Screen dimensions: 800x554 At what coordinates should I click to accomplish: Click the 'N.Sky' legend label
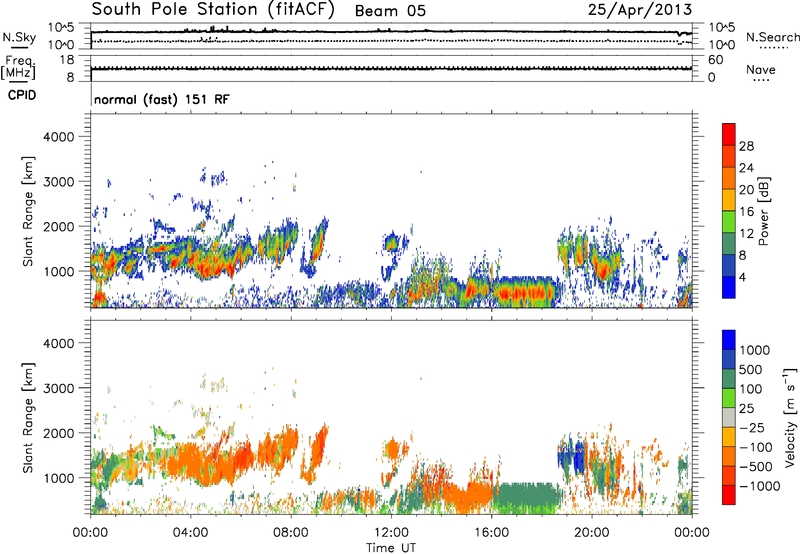(x=19, y=37)
